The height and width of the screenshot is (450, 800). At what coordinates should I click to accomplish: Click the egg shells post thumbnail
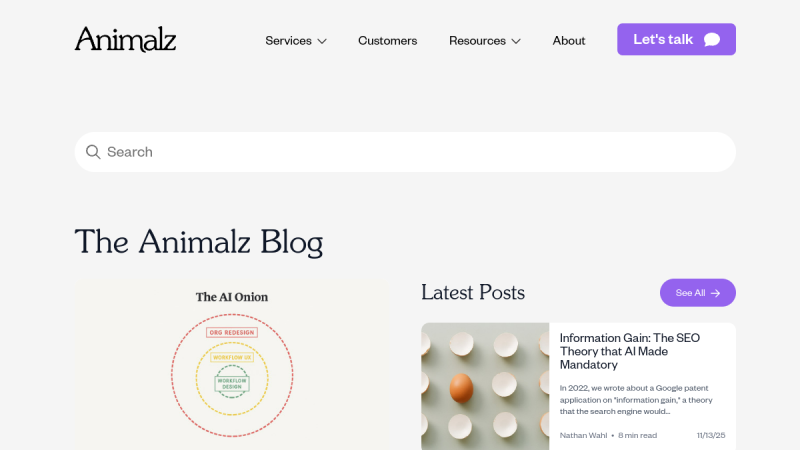(x=485, y=386)
